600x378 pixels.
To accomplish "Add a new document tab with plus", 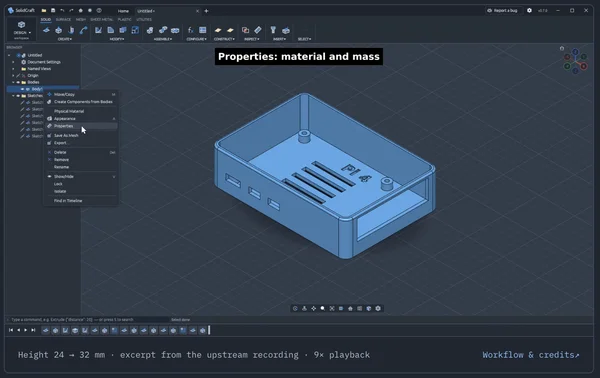I will [x=206, y=11].
